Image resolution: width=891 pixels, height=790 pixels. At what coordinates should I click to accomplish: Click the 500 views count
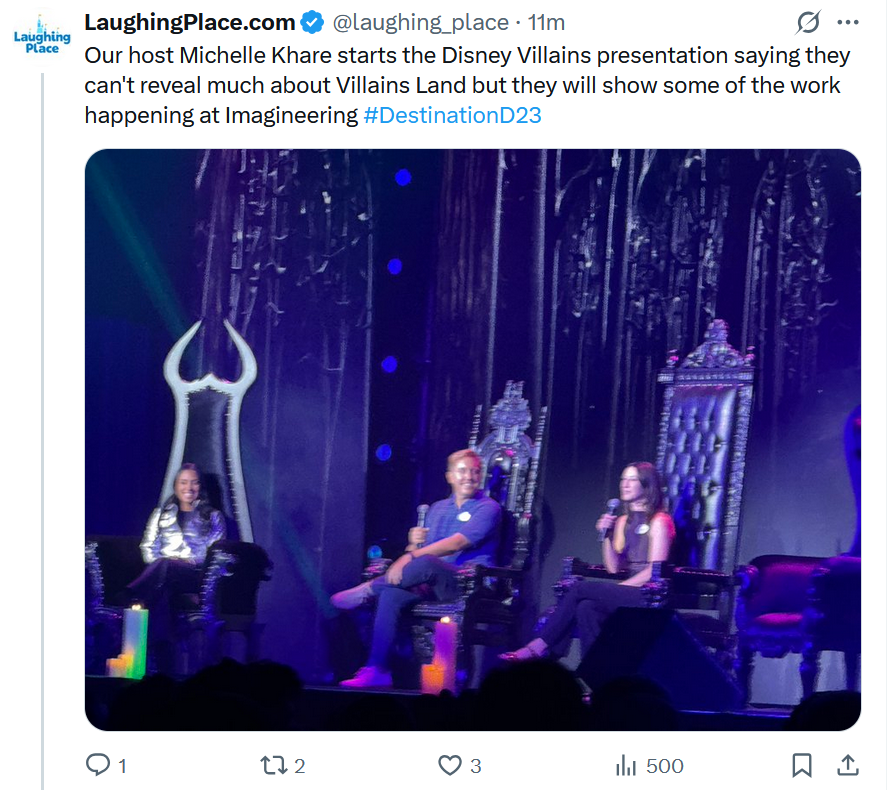point(665,767)
